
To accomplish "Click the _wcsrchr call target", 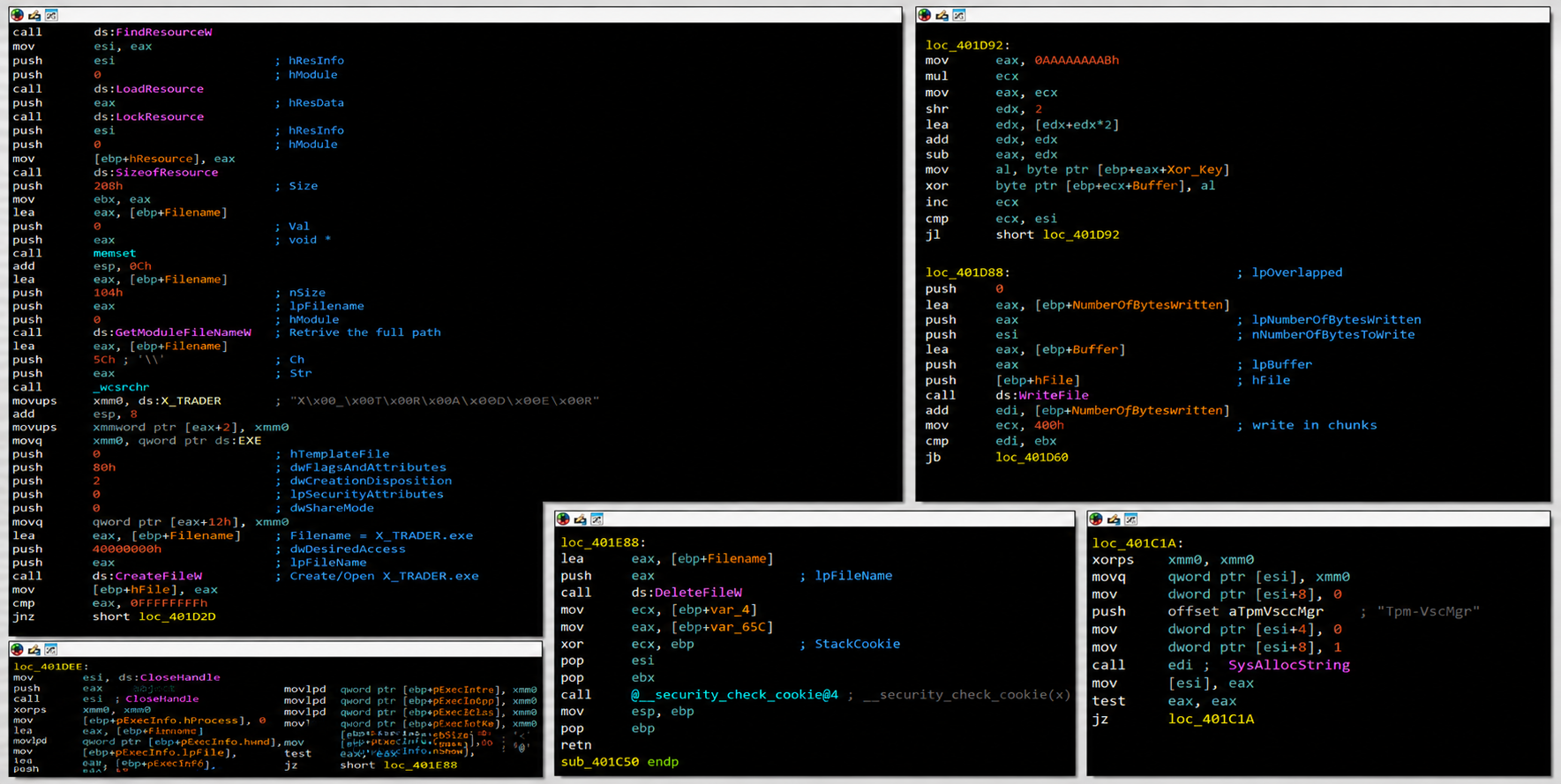I will (121, 386).
